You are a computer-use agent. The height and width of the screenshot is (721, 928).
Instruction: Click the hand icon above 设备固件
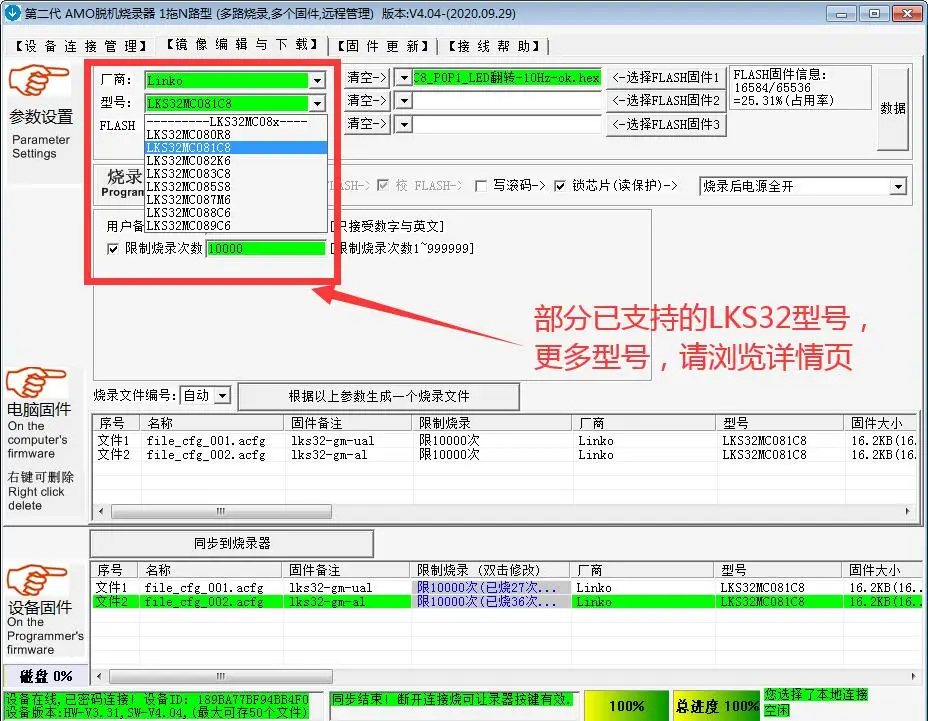click(37, 580)
